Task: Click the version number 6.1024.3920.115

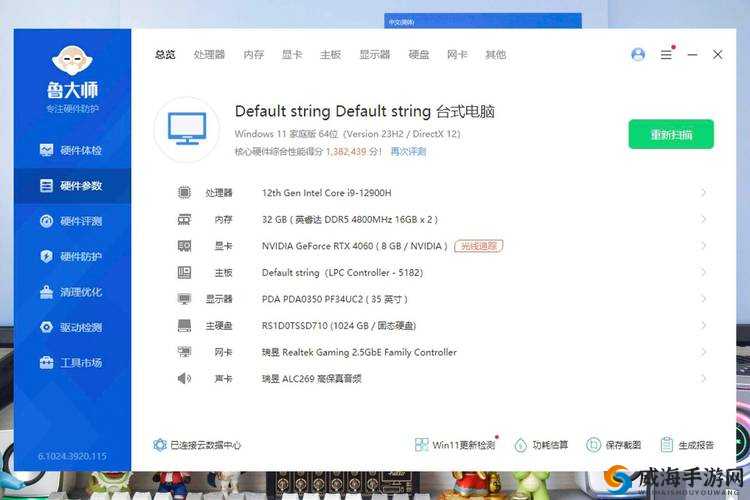Action: tap(72, 456)
